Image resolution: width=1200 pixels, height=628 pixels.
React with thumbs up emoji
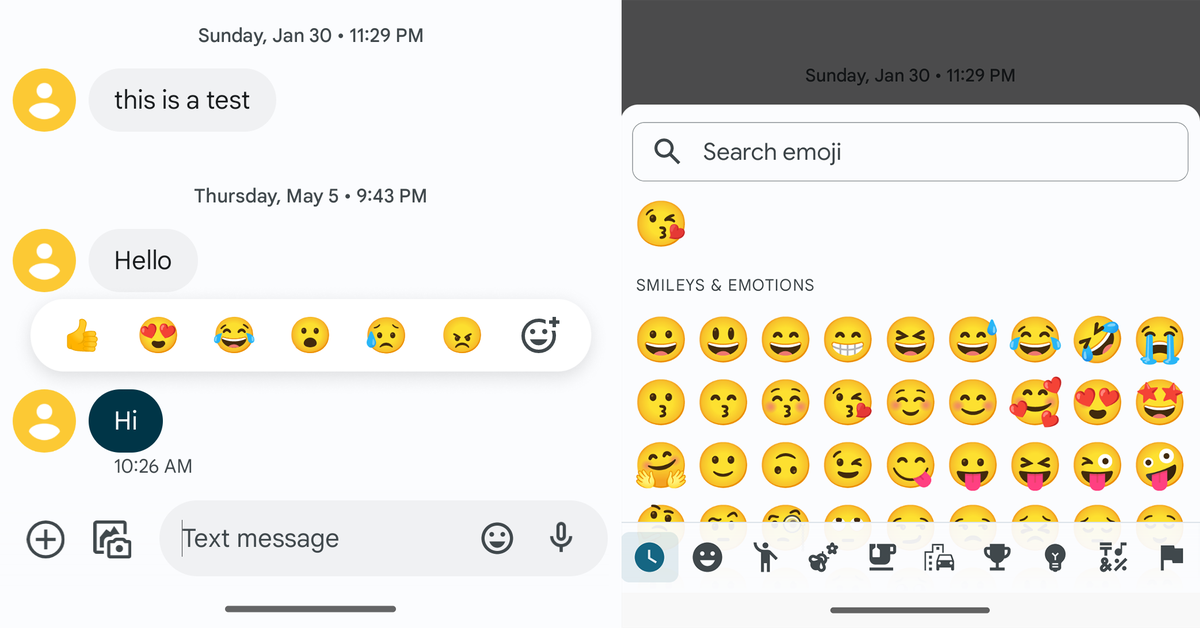[82, 336]
